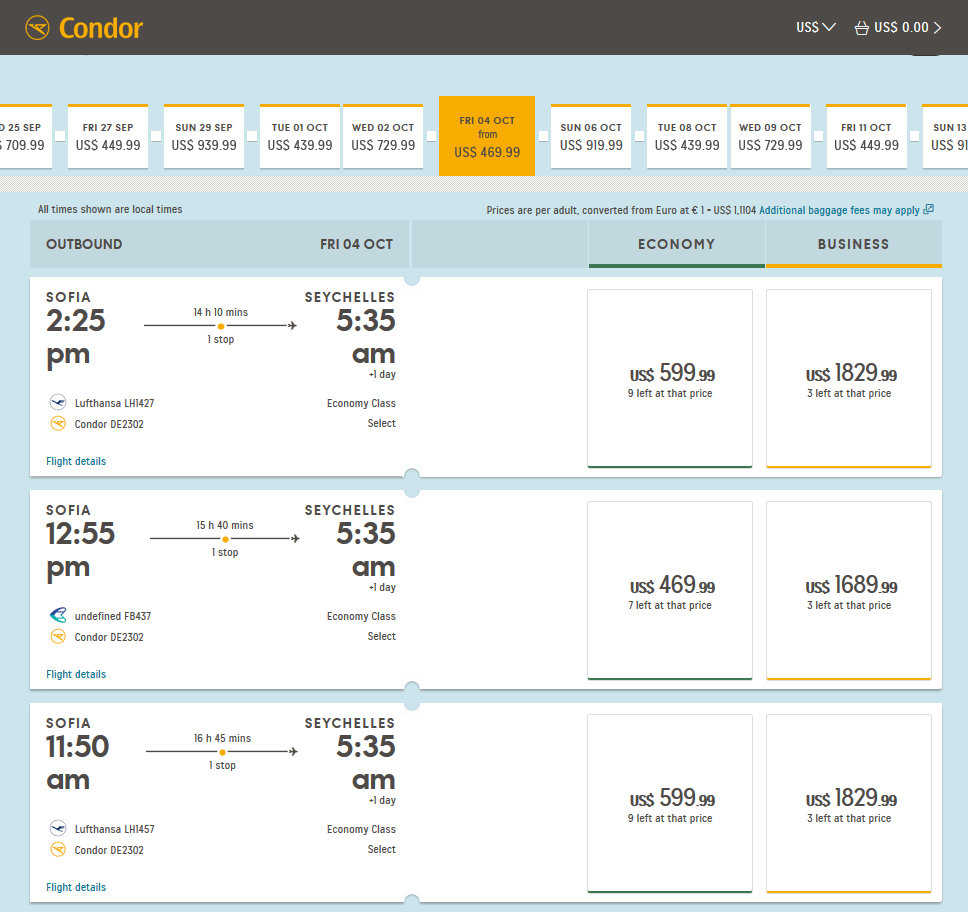968x912 pixels.
Task: Click Select under the 2:25 pm flight
Action: (x=382, y=423)
